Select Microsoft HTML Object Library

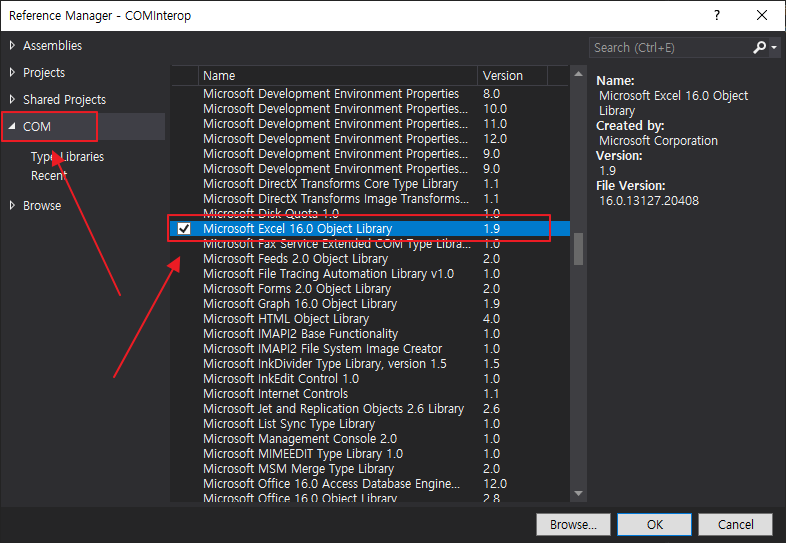[369, 319]
